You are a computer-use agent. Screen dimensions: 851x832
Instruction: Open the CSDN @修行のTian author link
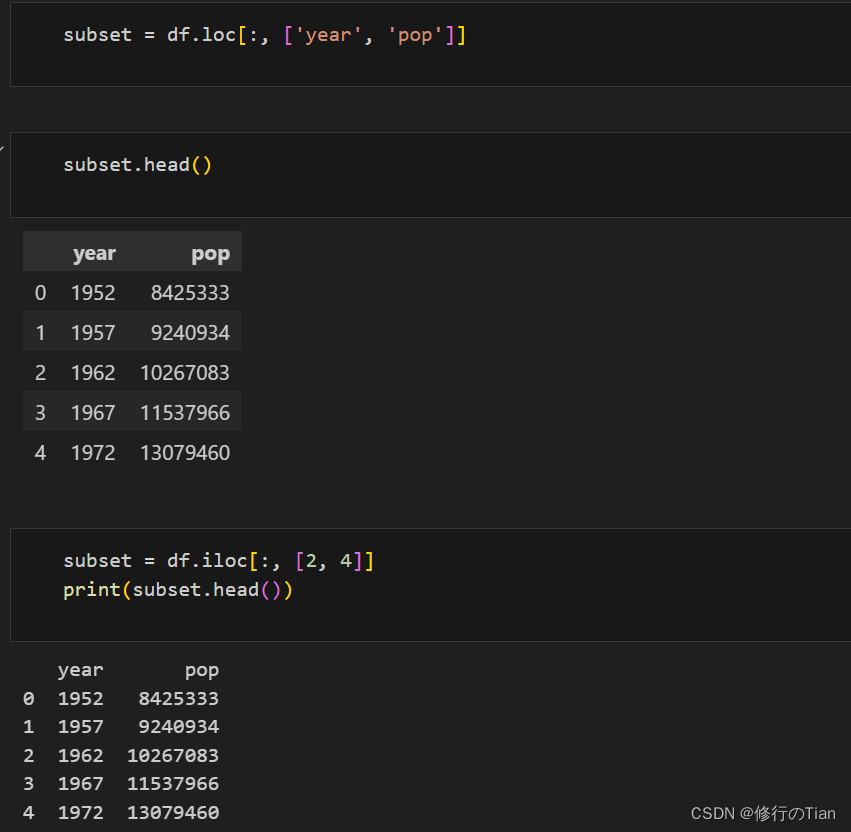tap(766, 814)
